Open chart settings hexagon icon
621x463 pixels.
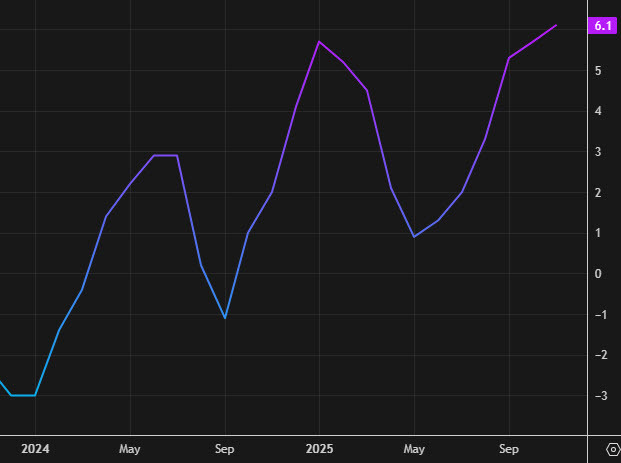click(611, 449)
